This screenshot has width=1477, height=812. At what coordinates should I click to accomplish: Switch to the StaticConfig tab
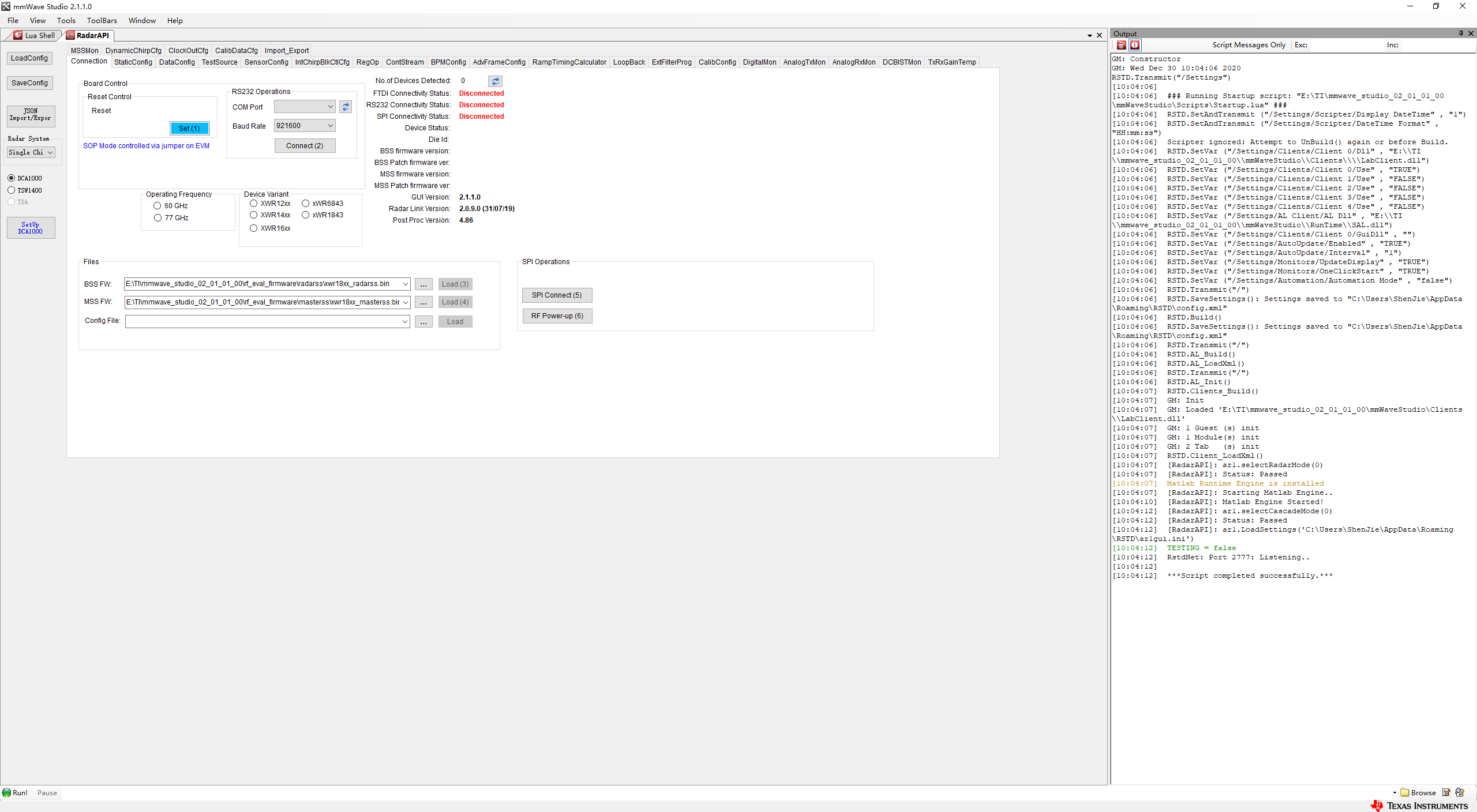(133, 62)
